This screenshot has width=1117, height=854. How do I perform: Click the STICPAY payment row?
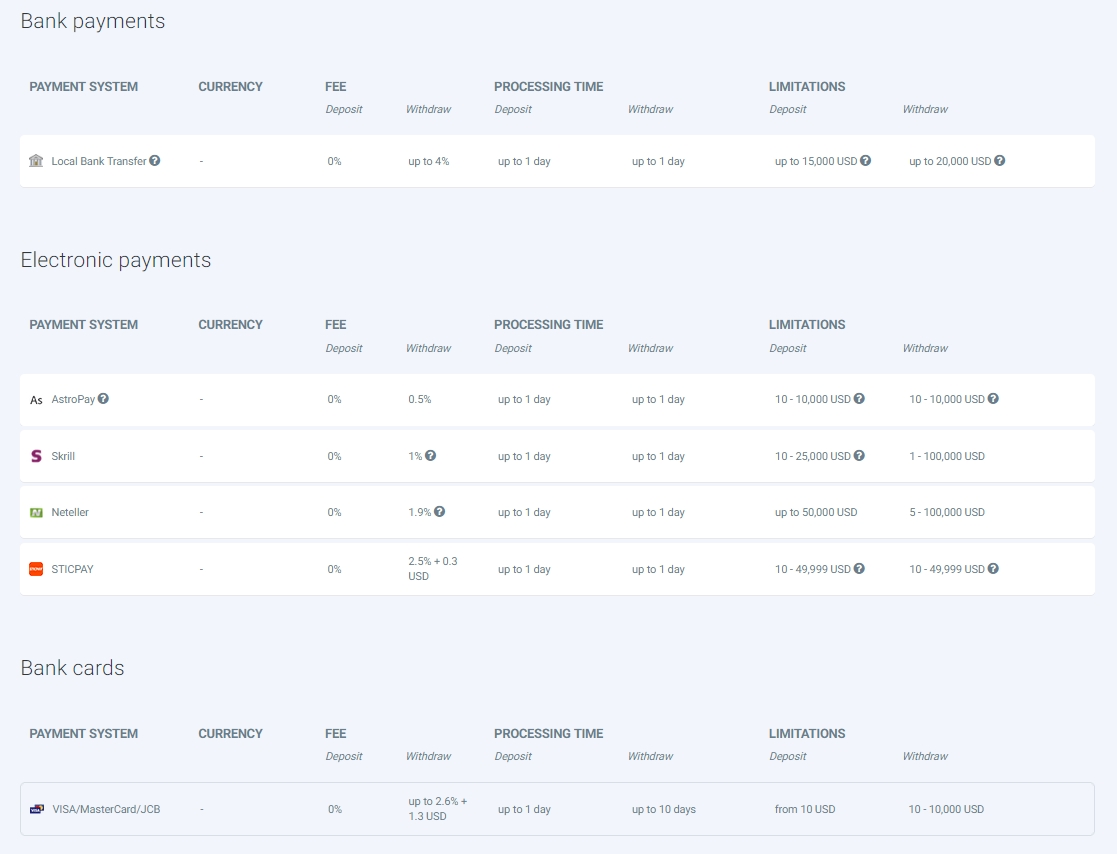72,568
